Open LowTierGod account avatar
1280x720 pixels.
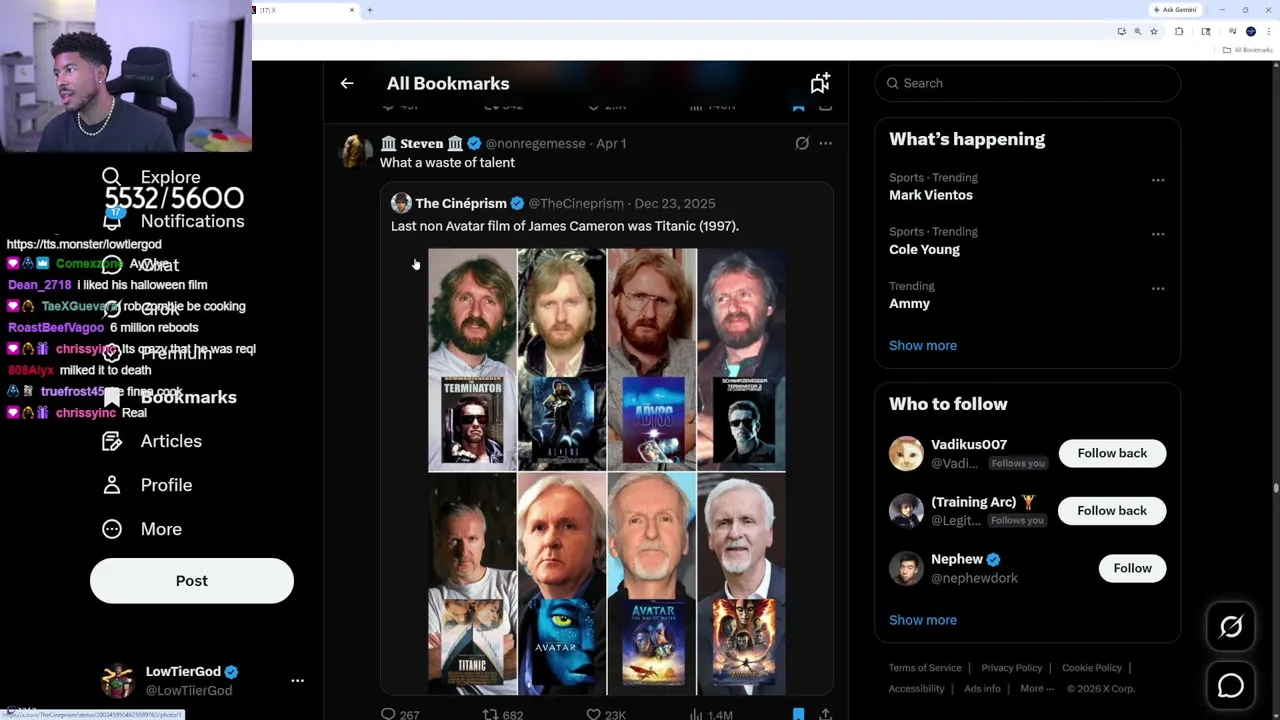pos(118,680)
